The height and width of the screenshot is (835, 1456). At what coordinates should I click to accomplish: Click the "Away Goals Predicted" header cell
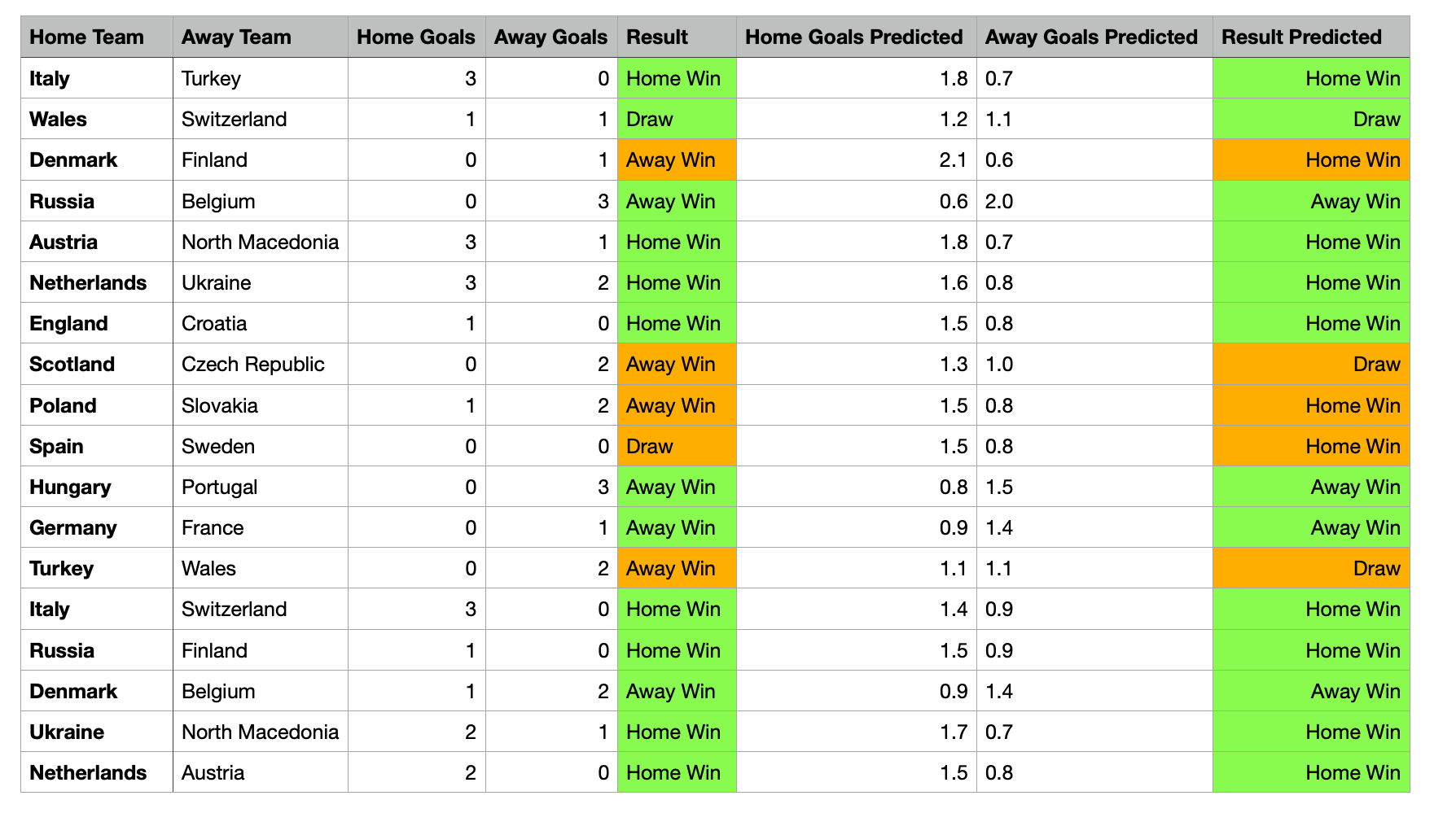click(1090, 37)
